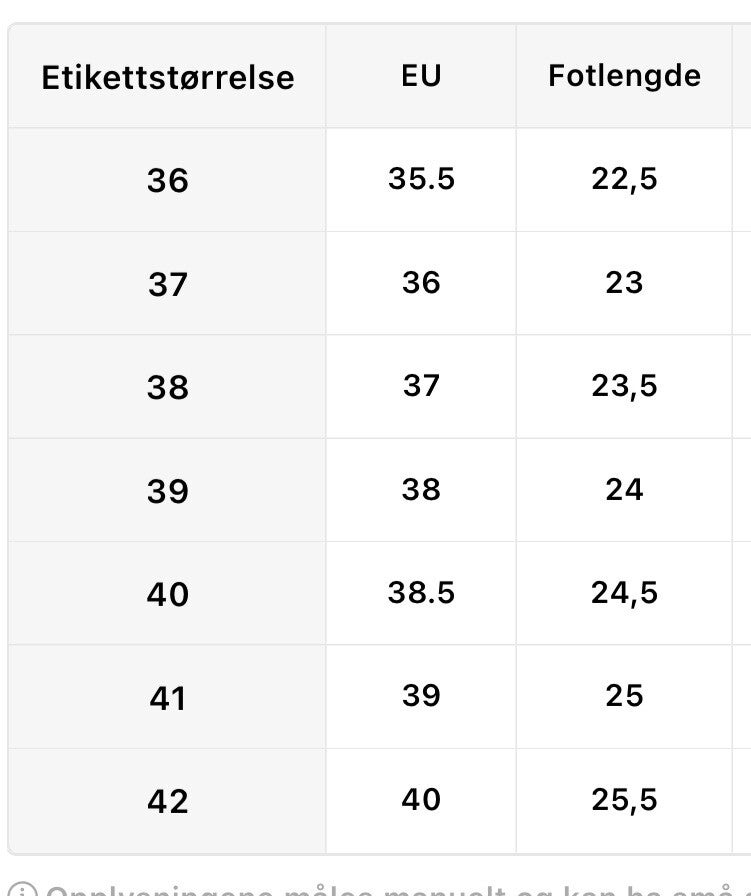Select label size 39 in Etikettstørrelse column
This screenshot has height=896, width=751.
[x=168, y=491]
